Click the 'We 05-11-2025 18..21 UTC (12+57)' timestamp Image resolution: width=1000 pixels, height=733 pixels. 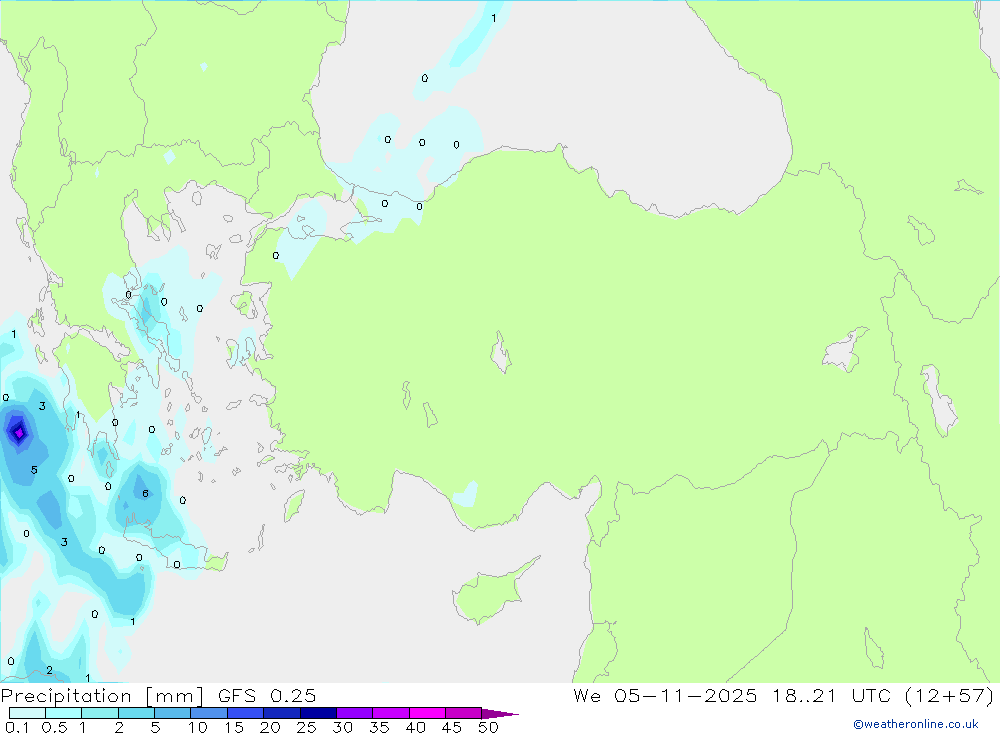click(x=784, y=695)
